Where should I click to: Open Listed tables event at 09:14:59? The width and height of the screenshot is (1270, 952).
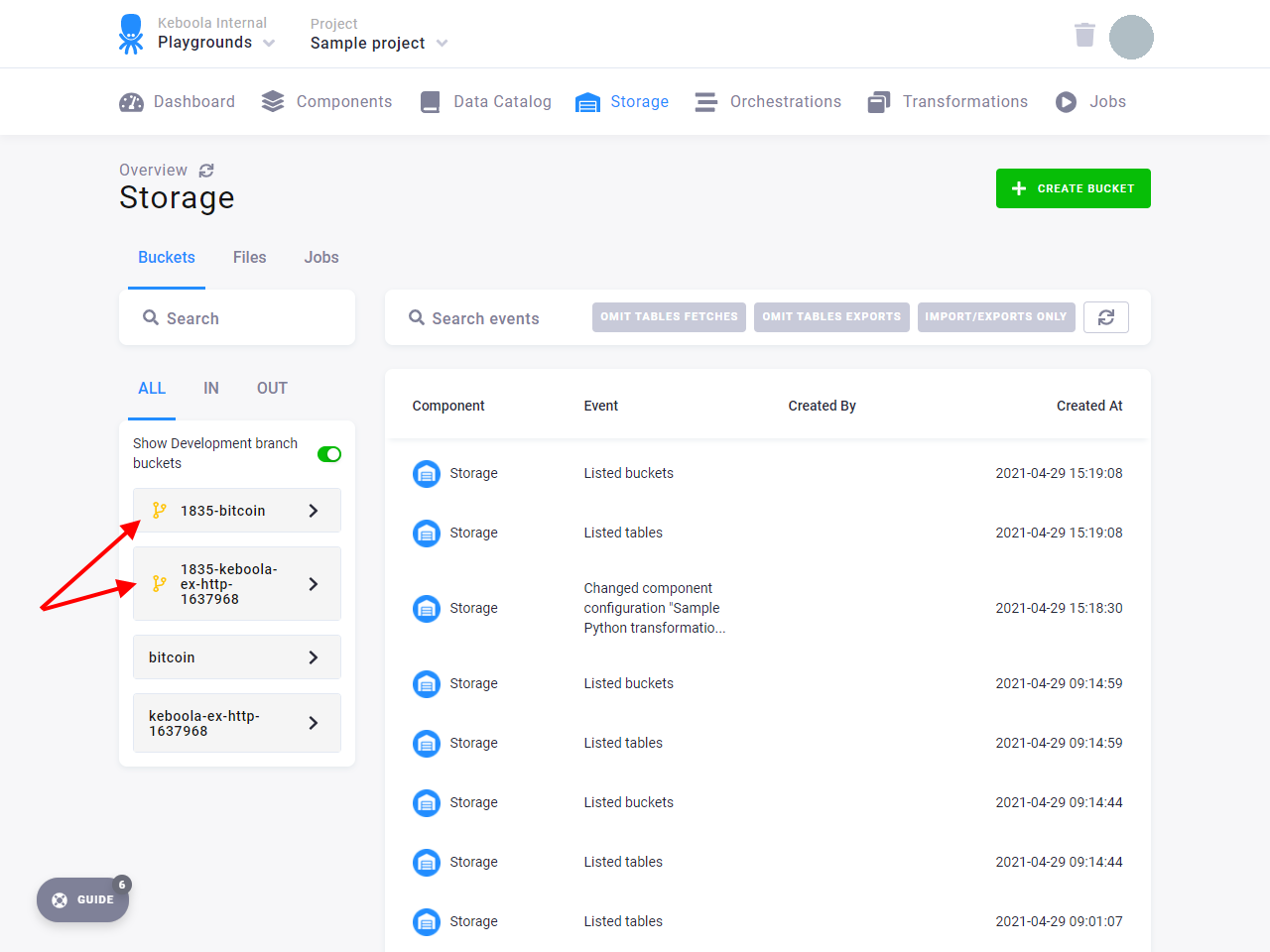[623, 743]
